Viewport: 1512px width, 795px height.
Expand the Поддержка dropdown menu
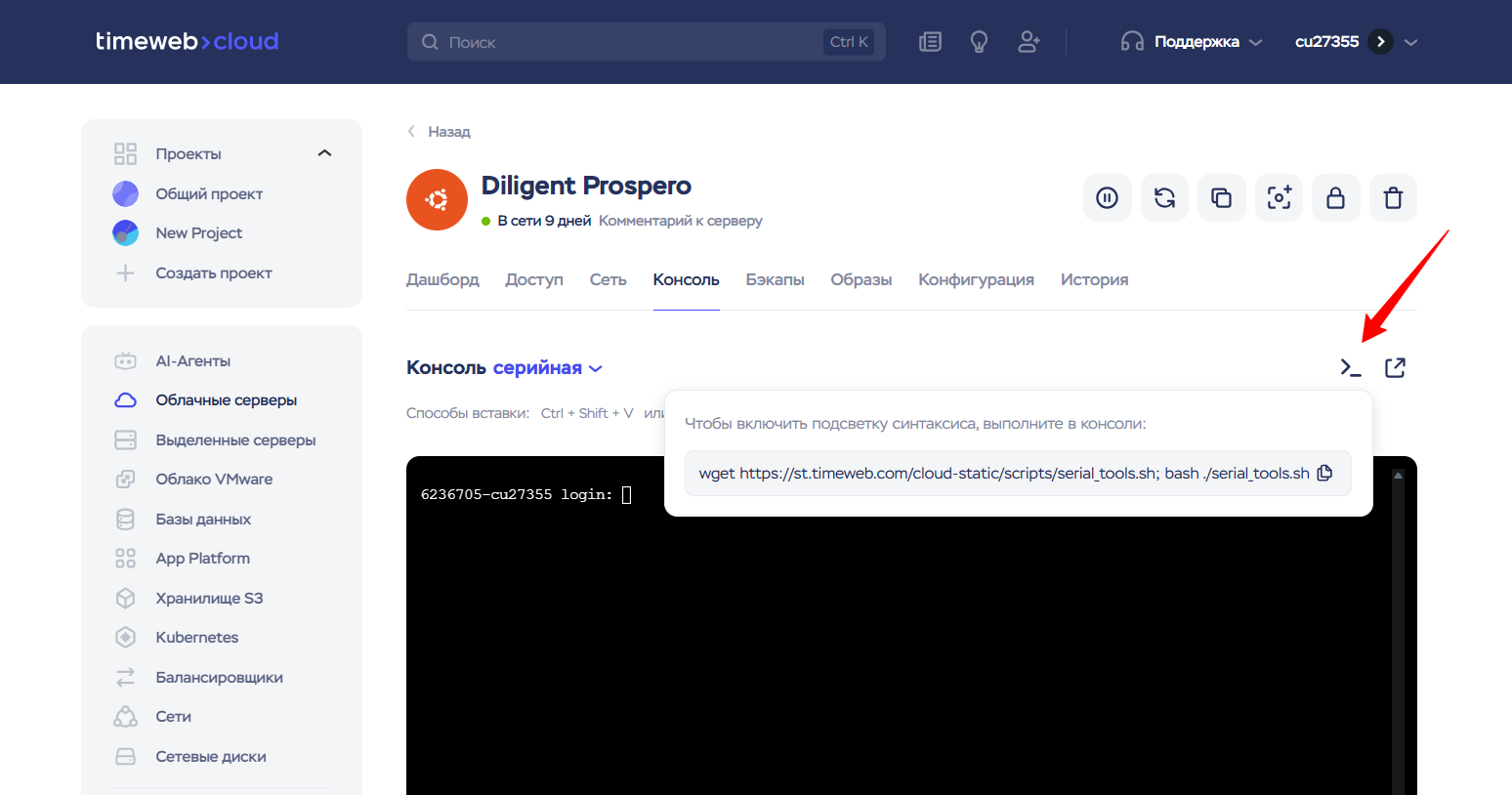point(1195,42)
